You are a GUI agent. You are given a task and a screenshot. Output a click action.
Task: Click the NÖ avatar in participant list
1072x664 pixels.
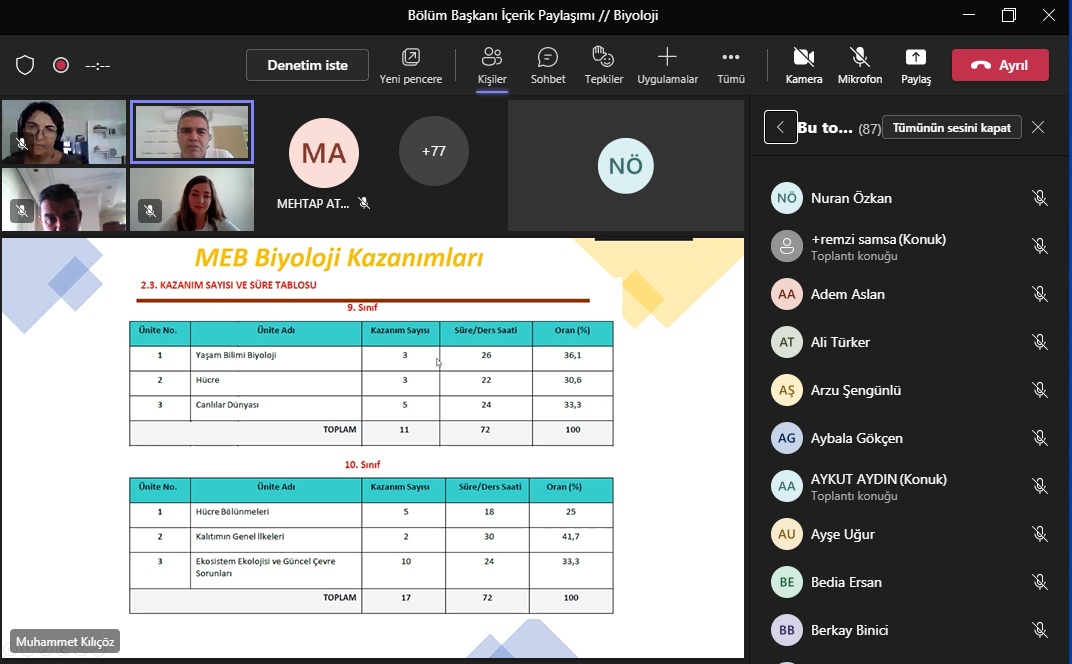point(787,198)
